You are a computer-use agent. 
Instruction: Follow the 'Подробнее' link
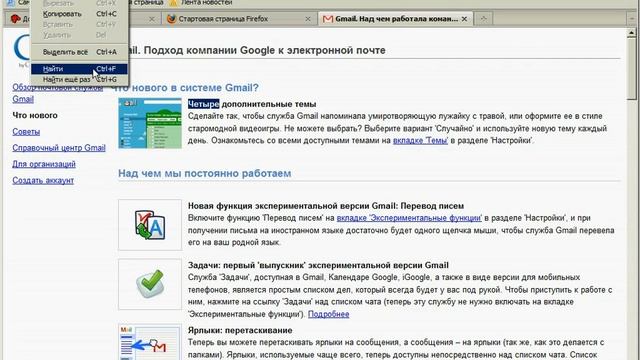click(x=328, y=314)
